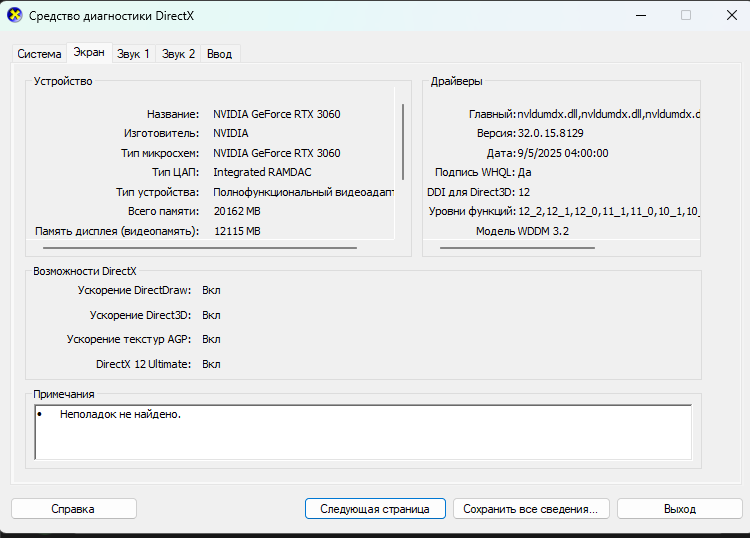Viewport: 750px width, 538px height.
Task: Click the Уровни функций levels list
Action: click(609, 211)
